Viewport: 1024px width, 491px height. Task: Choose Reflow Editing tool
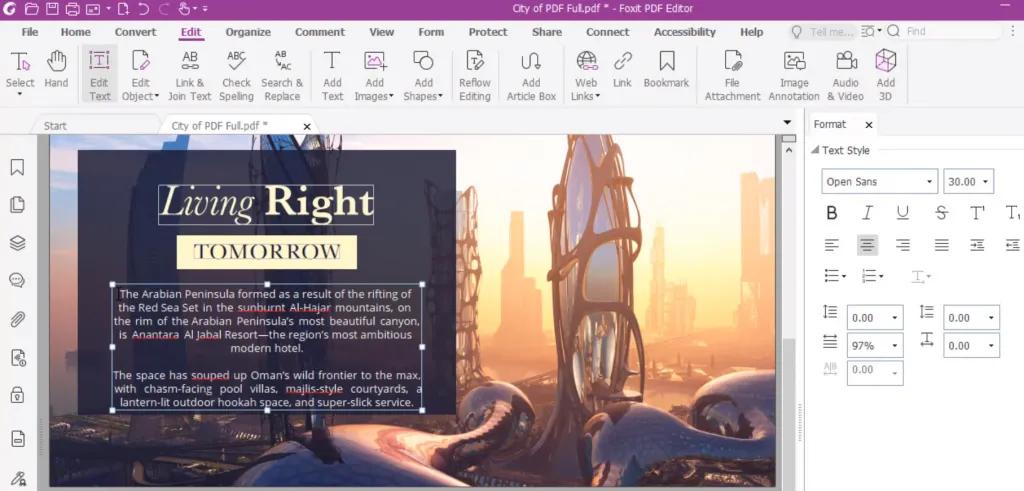pyautogui.click(x=475, y=76)
